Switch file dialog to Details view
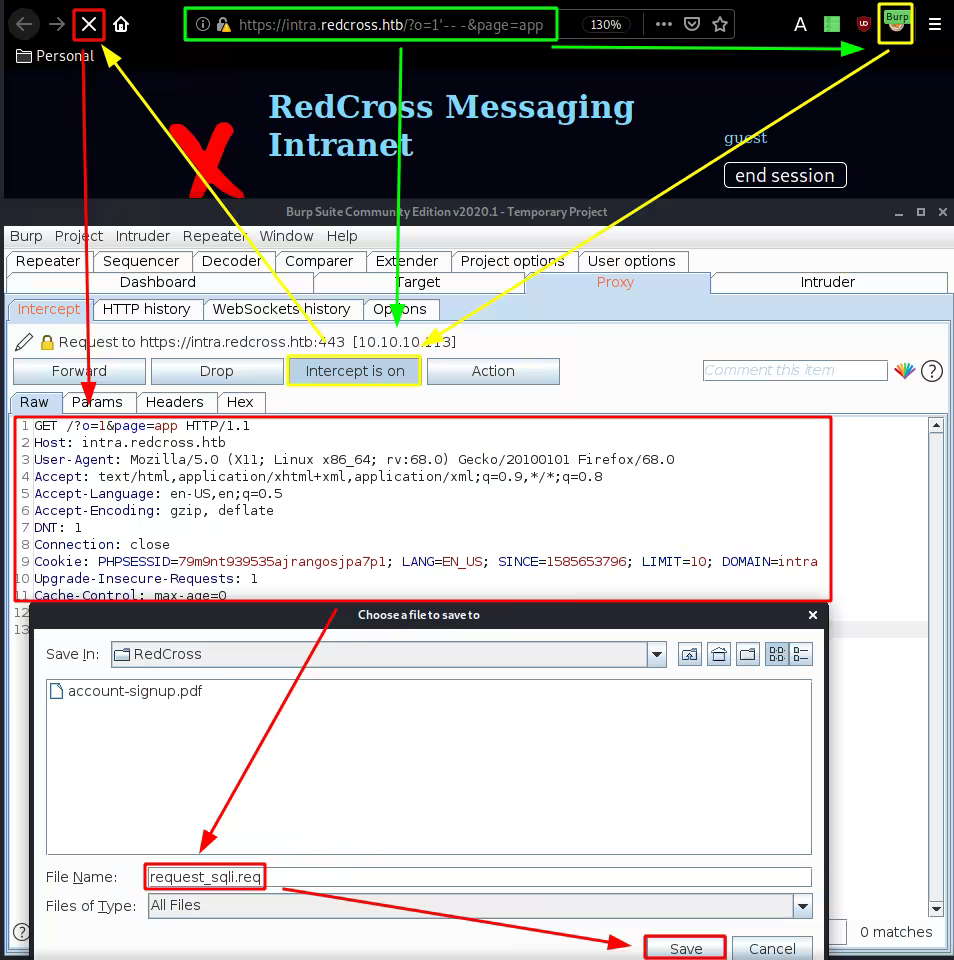This screenshot has width=954, height=960. [x=801, y=655]
